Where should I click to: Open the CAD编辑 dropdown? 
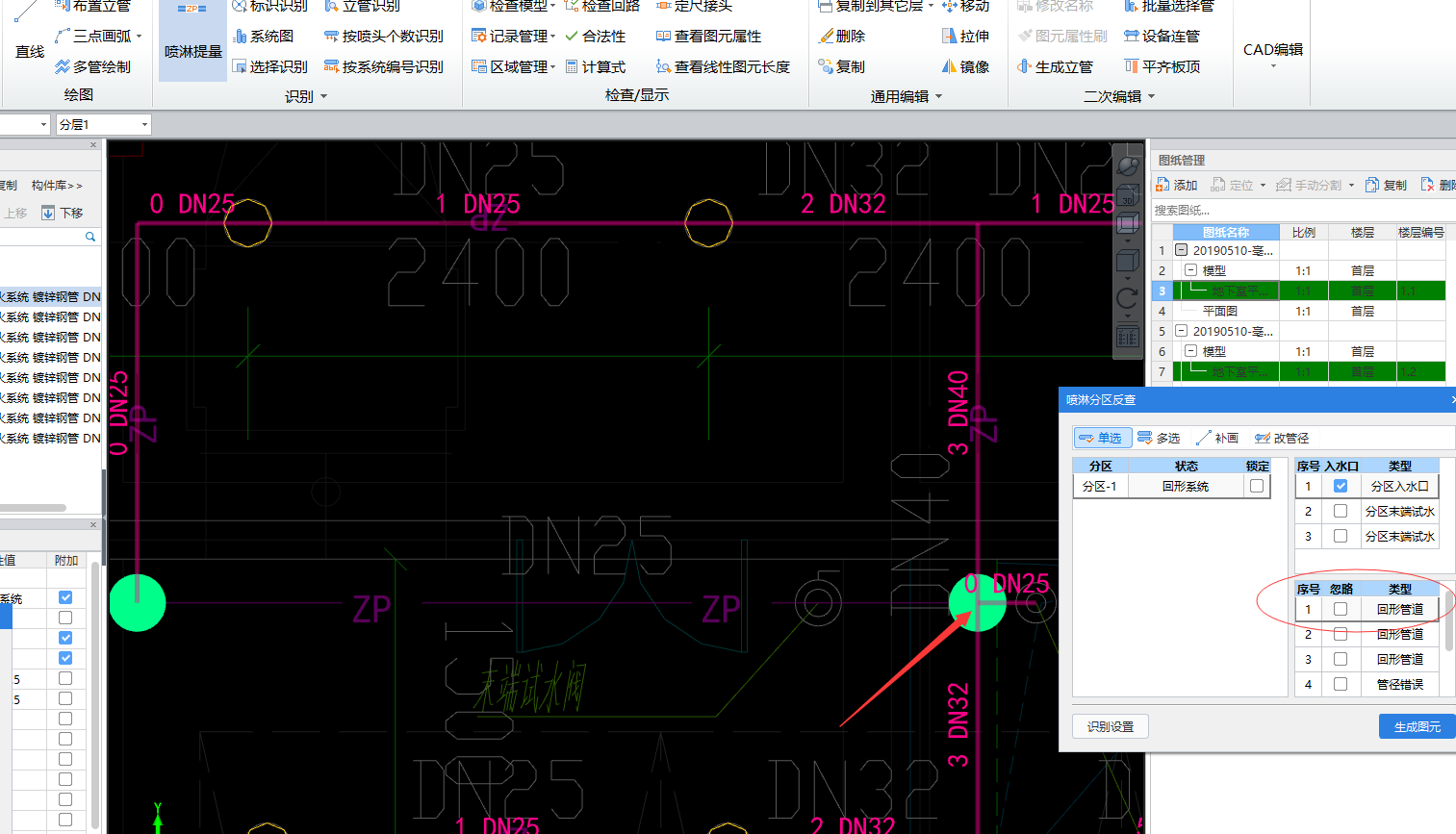point(1272,54)
